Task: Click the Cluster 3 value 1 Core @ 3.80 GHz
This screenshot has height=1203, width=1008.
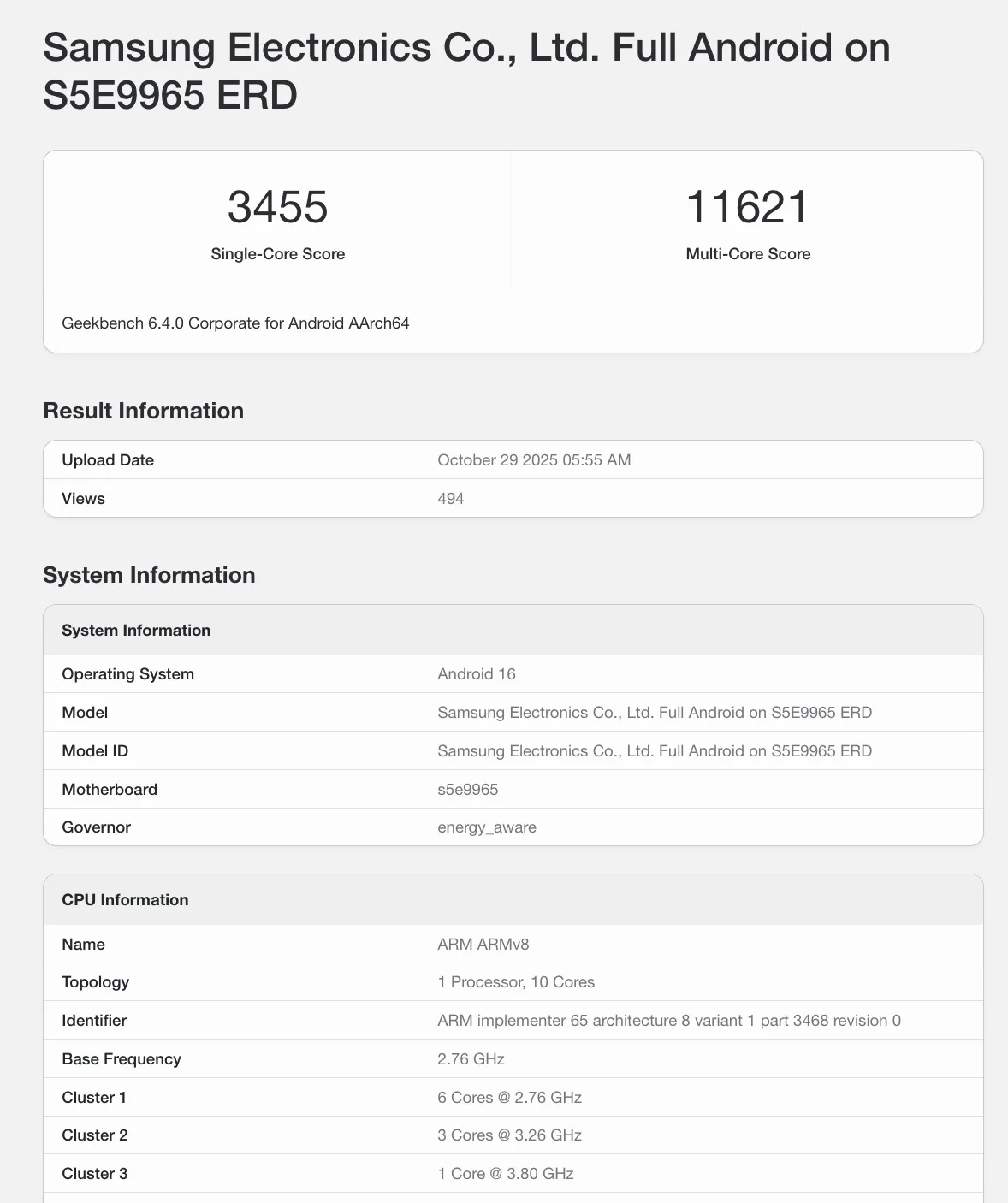Action: (505, 1174)
